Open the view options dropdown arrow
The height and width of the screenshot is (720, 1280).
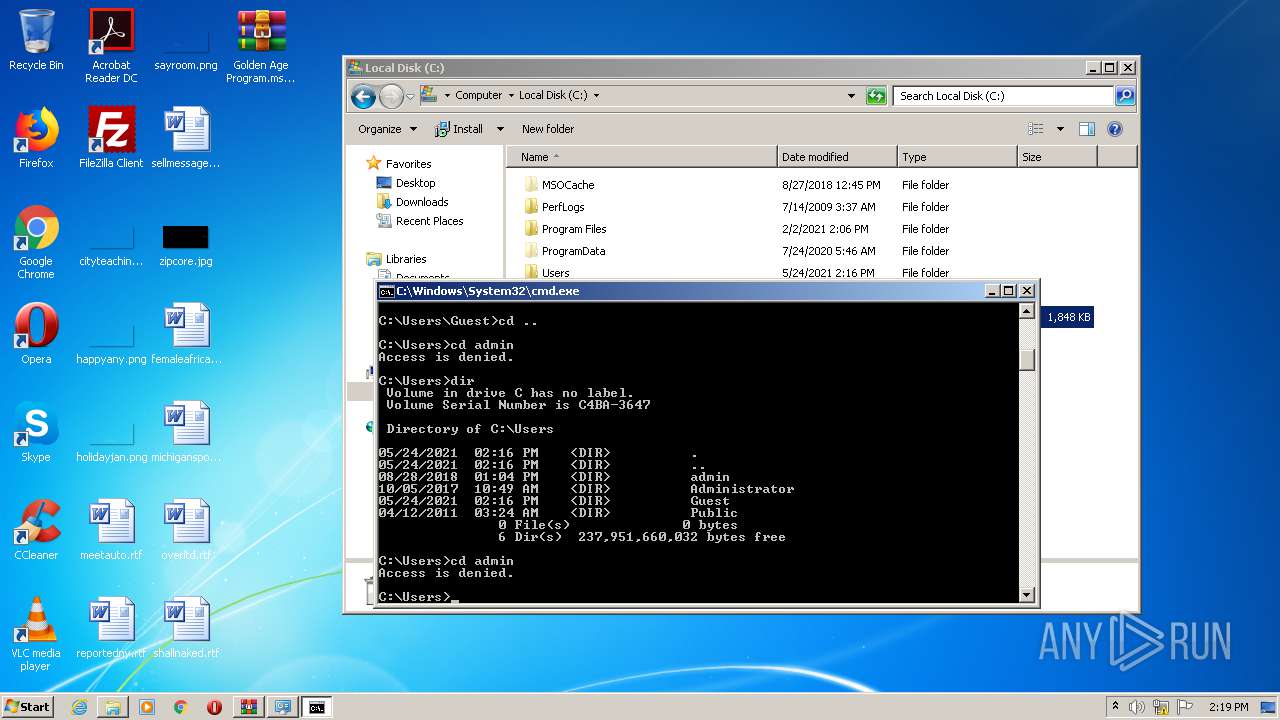pyautogui.click(x=1060, y=129)
